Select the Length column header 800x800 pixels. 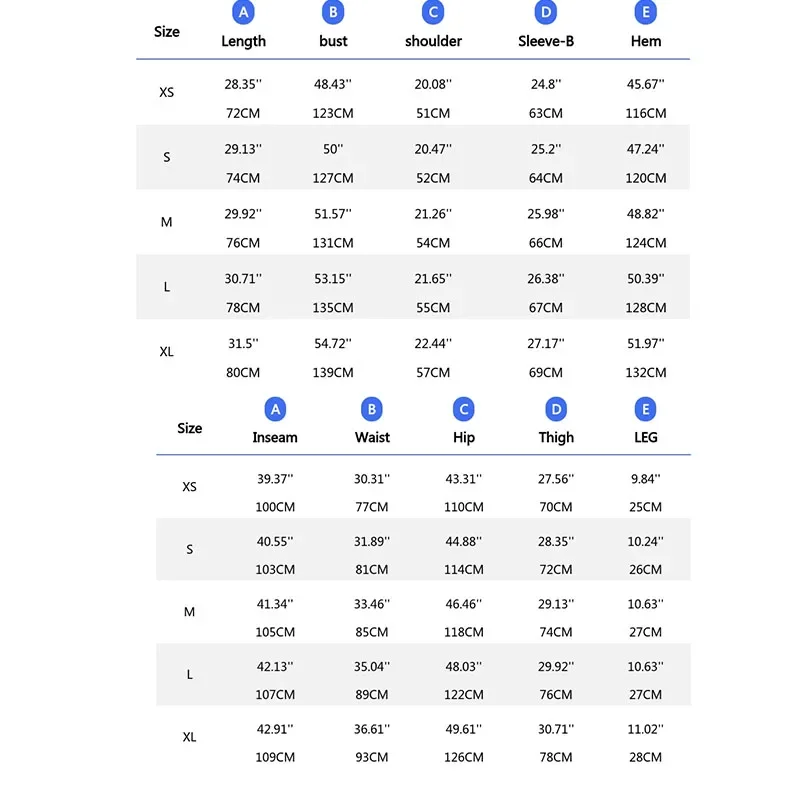point(243,41)
